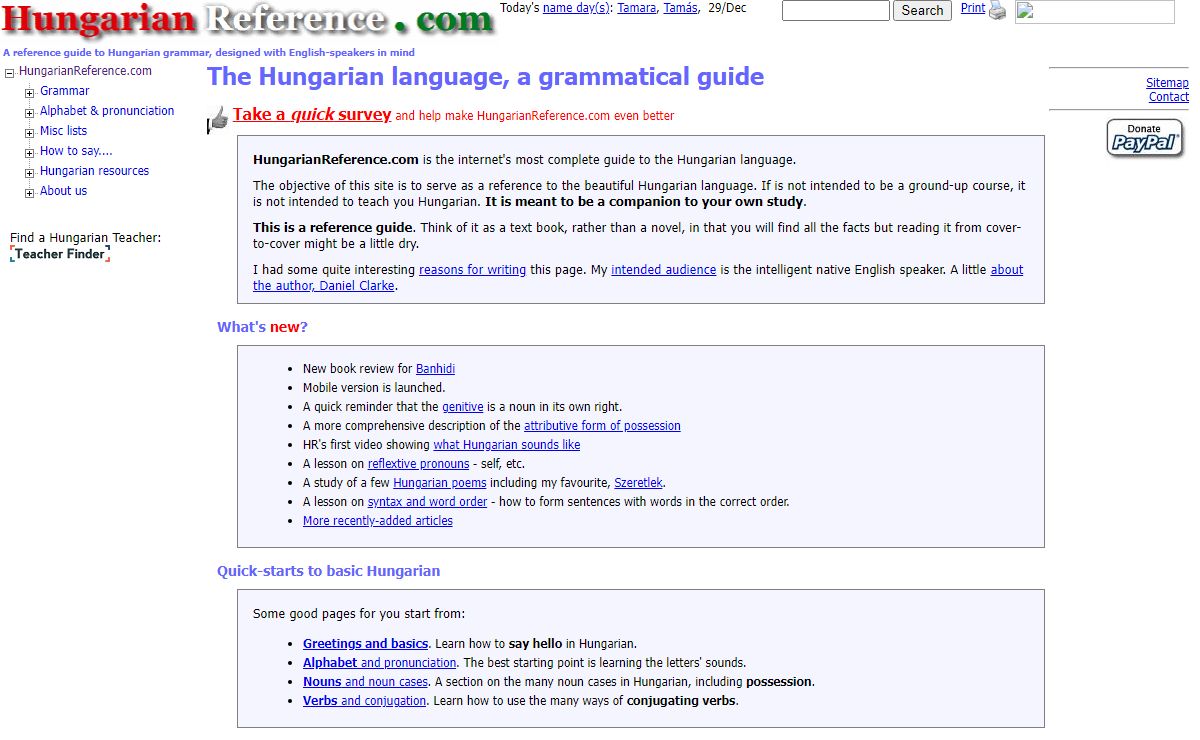Screen dimensions: 1200x740
Task: Open the Szeretlek link
Action: point(638,483)
